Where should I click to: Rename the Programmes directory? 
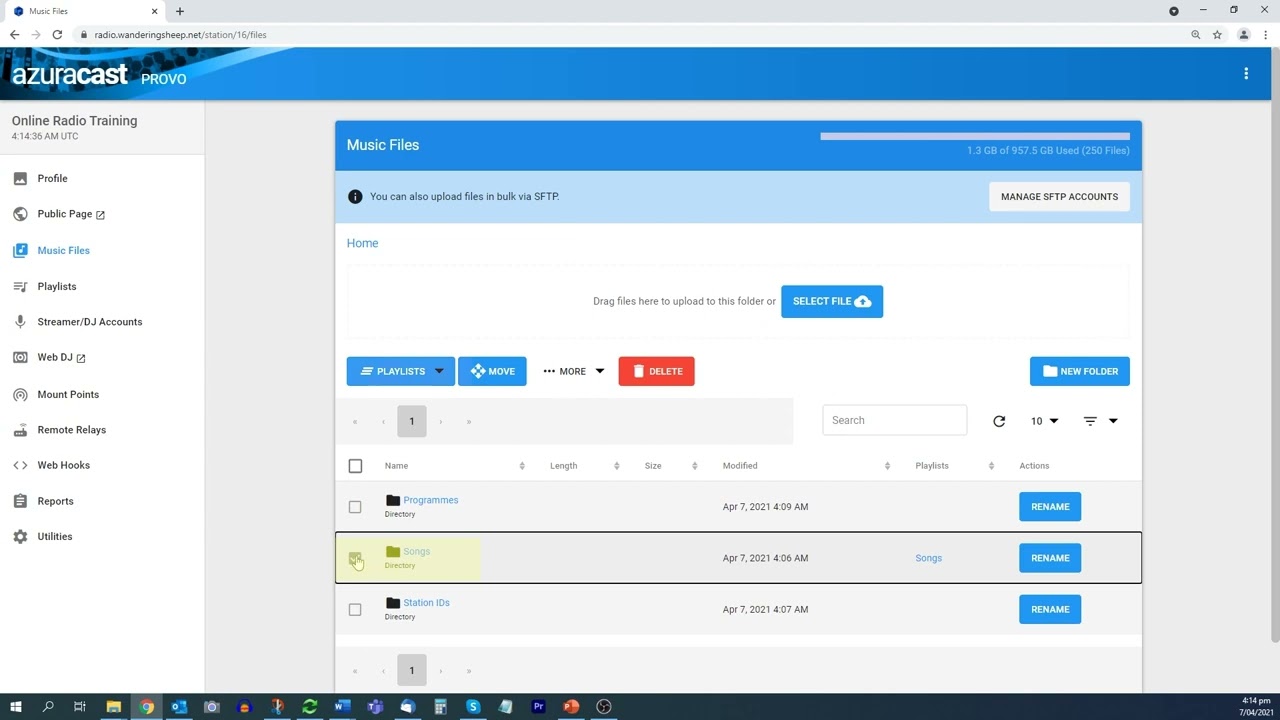1050,507
